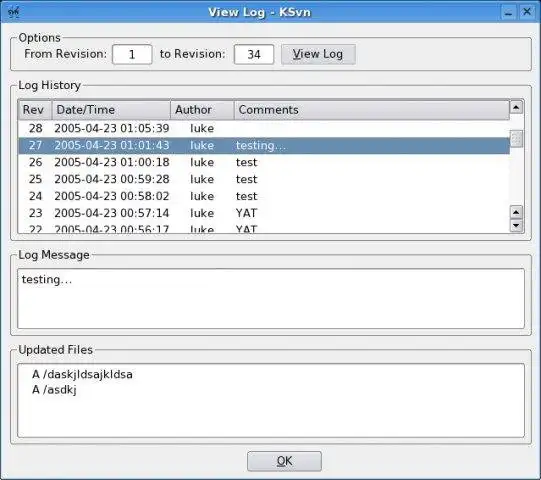Image resolution: width=541 pixels, height=480 pixels.
Task: Click date 2005-04-23 00:57:14
Action: pyautogui.click(x=112, y=213)
